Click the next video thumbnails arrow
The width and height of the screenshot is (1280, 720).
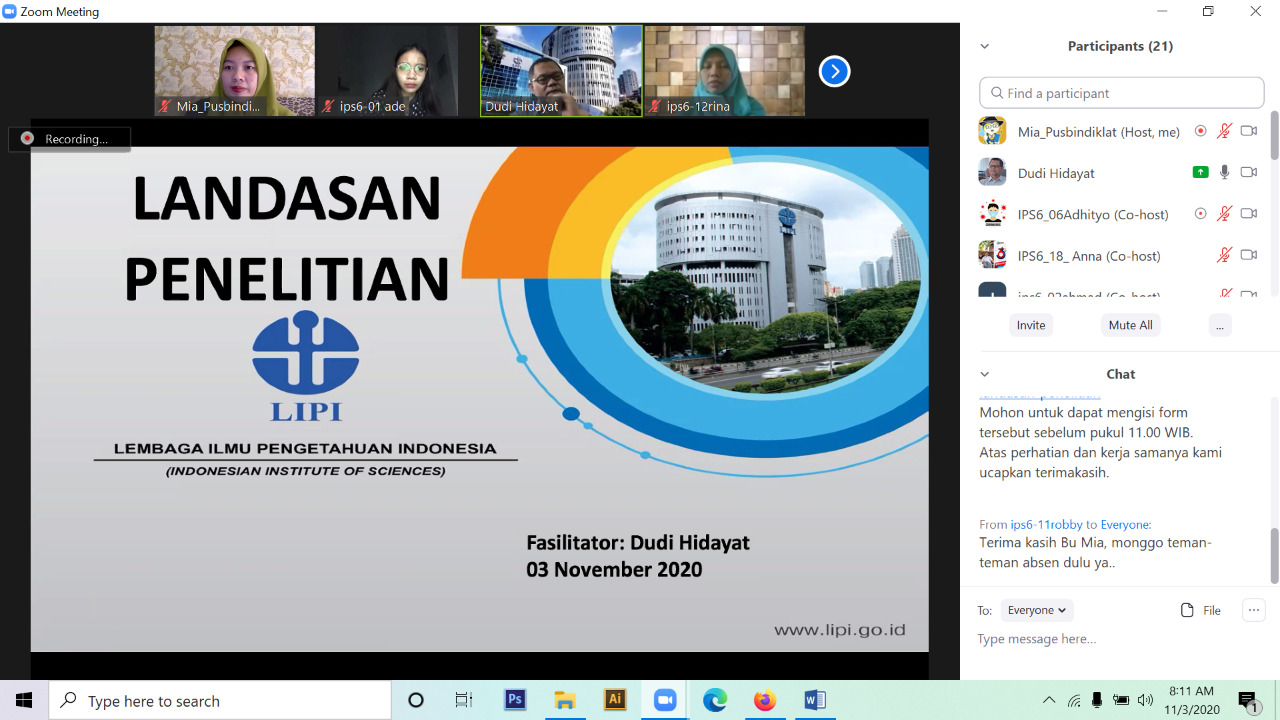click(834, 71)
